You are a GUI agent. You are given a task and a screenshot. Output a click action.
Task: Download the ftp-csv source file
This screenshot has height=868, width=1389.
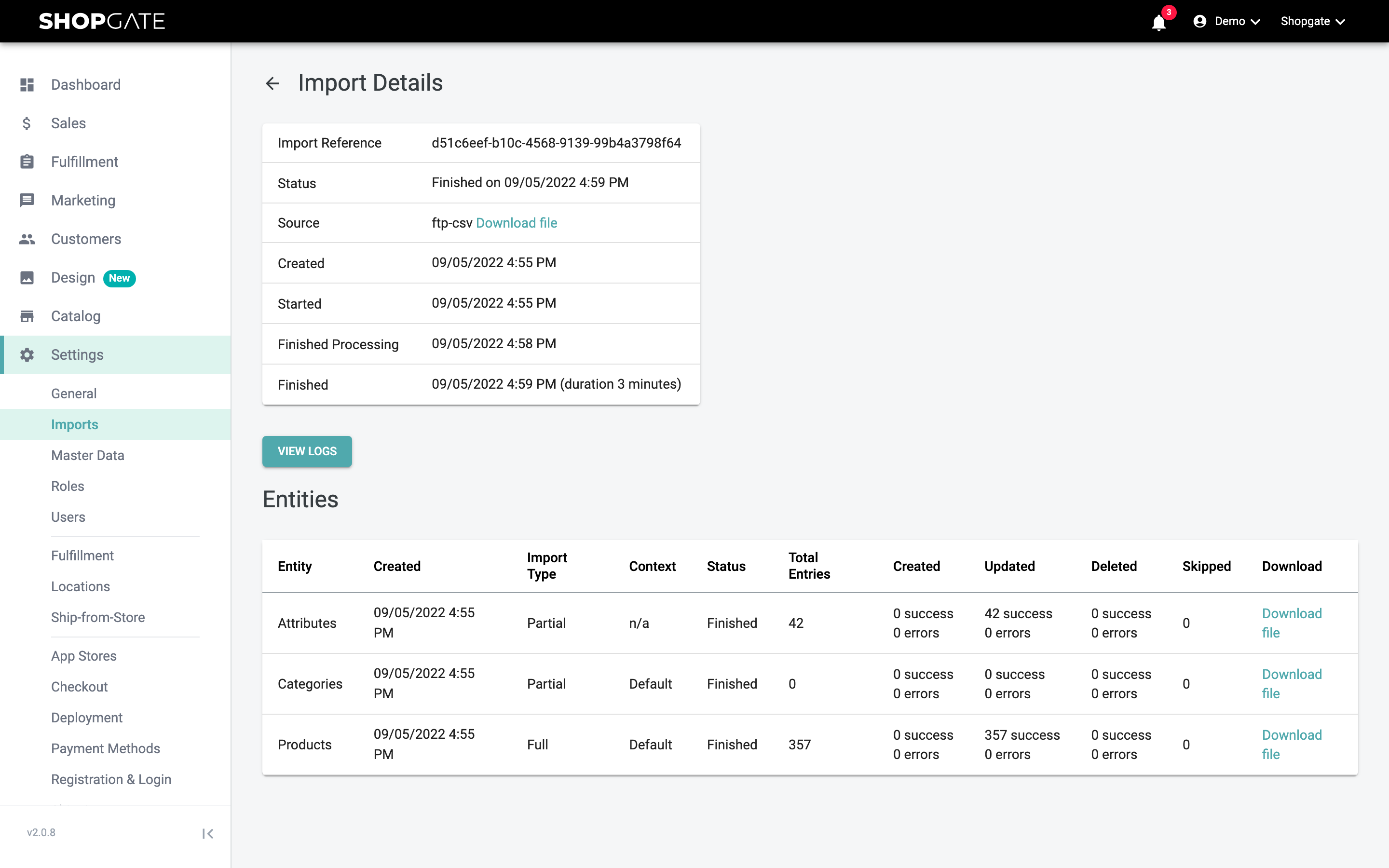click(x=517, y=223)
